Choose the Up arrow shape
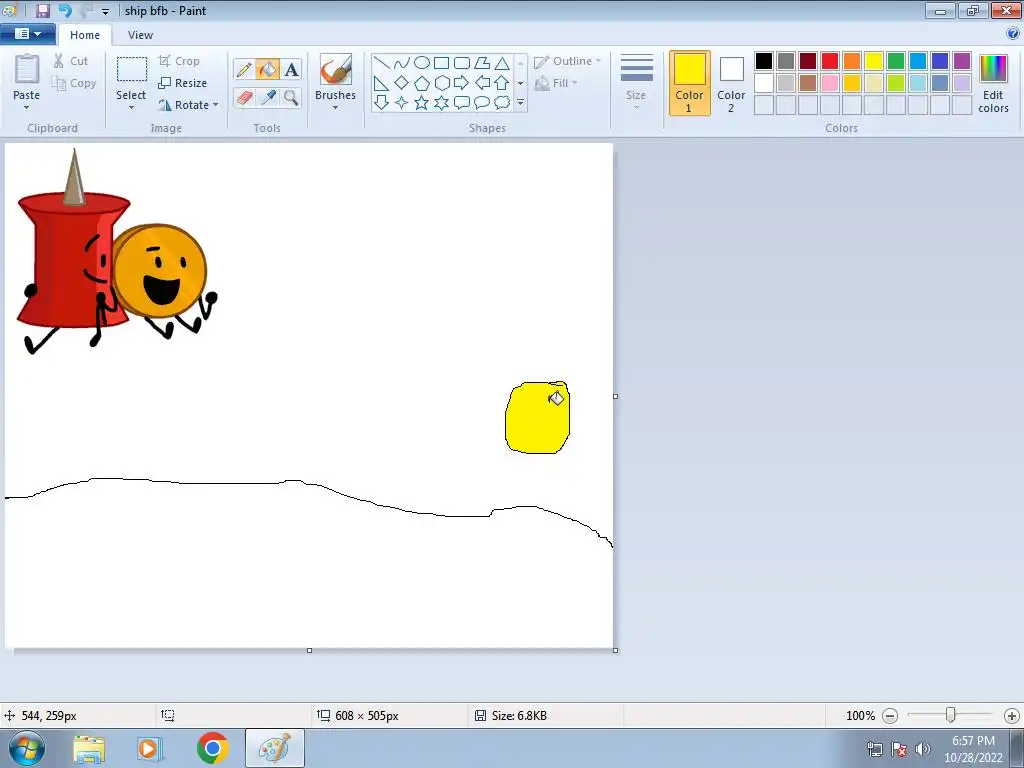The width and height of the screenshot is (1024, 768). (502, 83)
